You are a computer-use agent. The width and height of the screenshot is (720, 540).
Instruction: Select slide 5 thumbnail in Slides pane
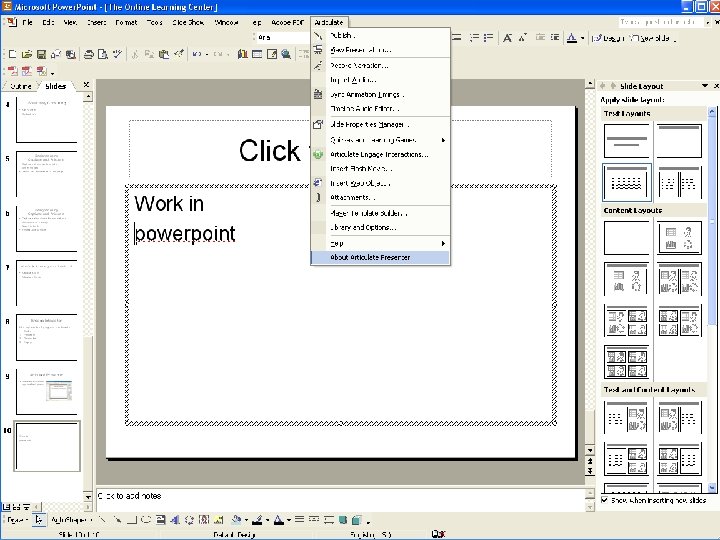[46, 174]
